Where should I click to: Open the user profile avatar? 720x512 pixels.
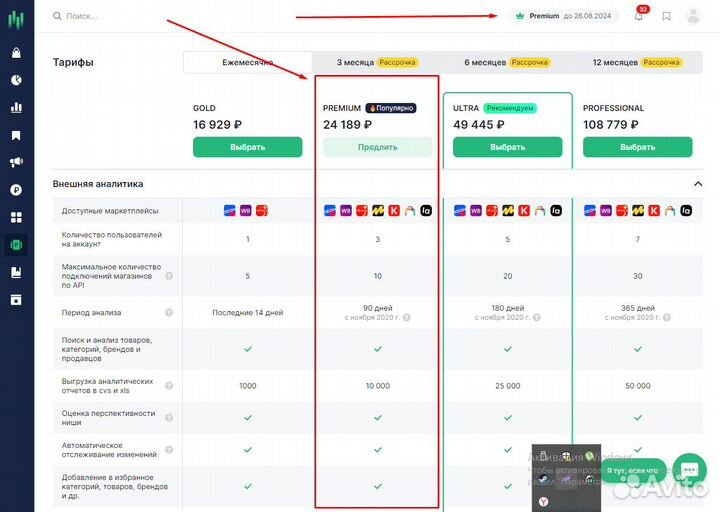(x=694, y=16)
